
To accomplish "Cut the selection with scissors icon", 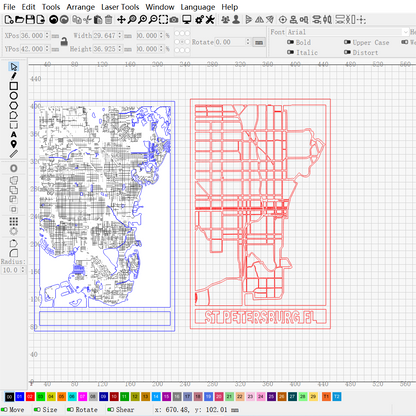I will (x=87, y=20).
